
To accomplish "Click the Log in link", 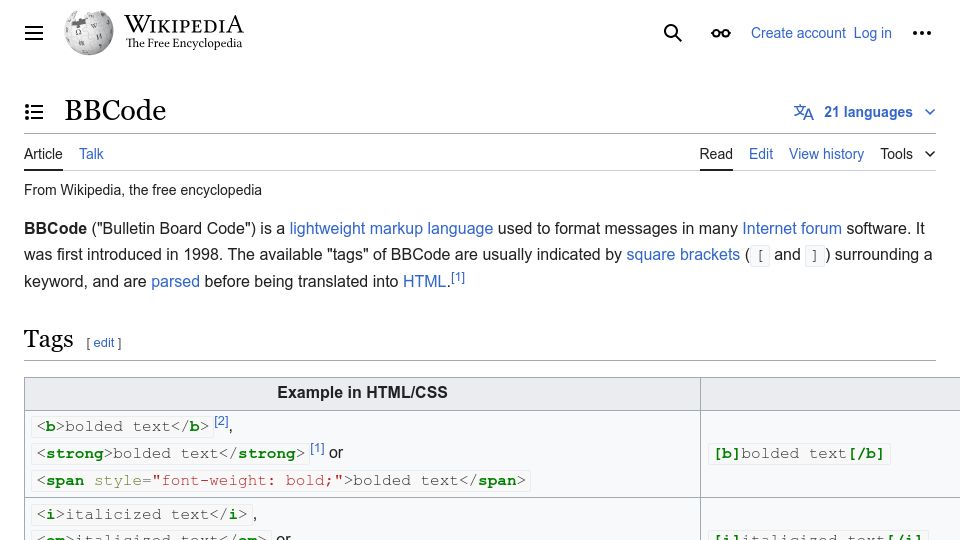I will click(x=872, y=33).
